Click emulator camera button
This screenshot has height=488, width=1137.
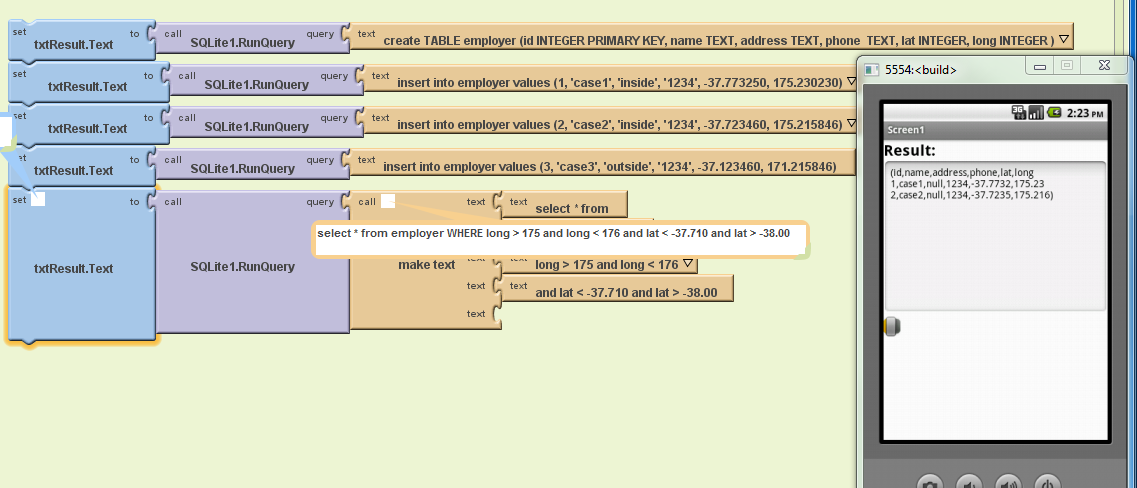tap(930, 481)
